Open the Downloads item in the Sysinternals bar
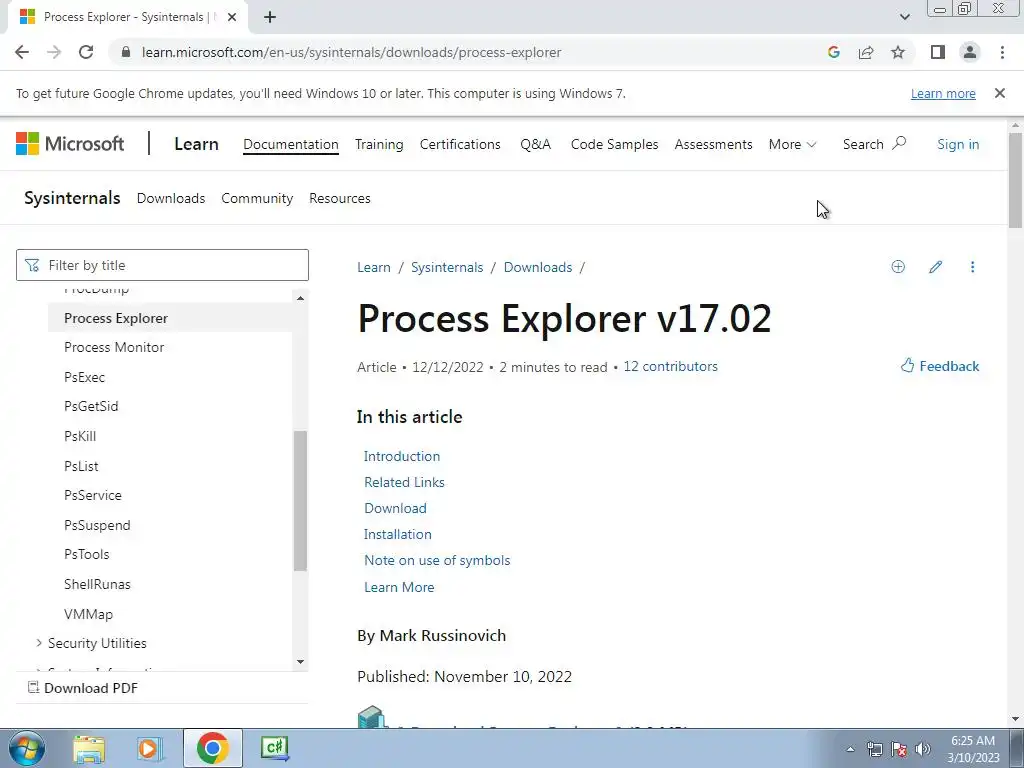This screenshot has width=1024, height=768. 170,198
